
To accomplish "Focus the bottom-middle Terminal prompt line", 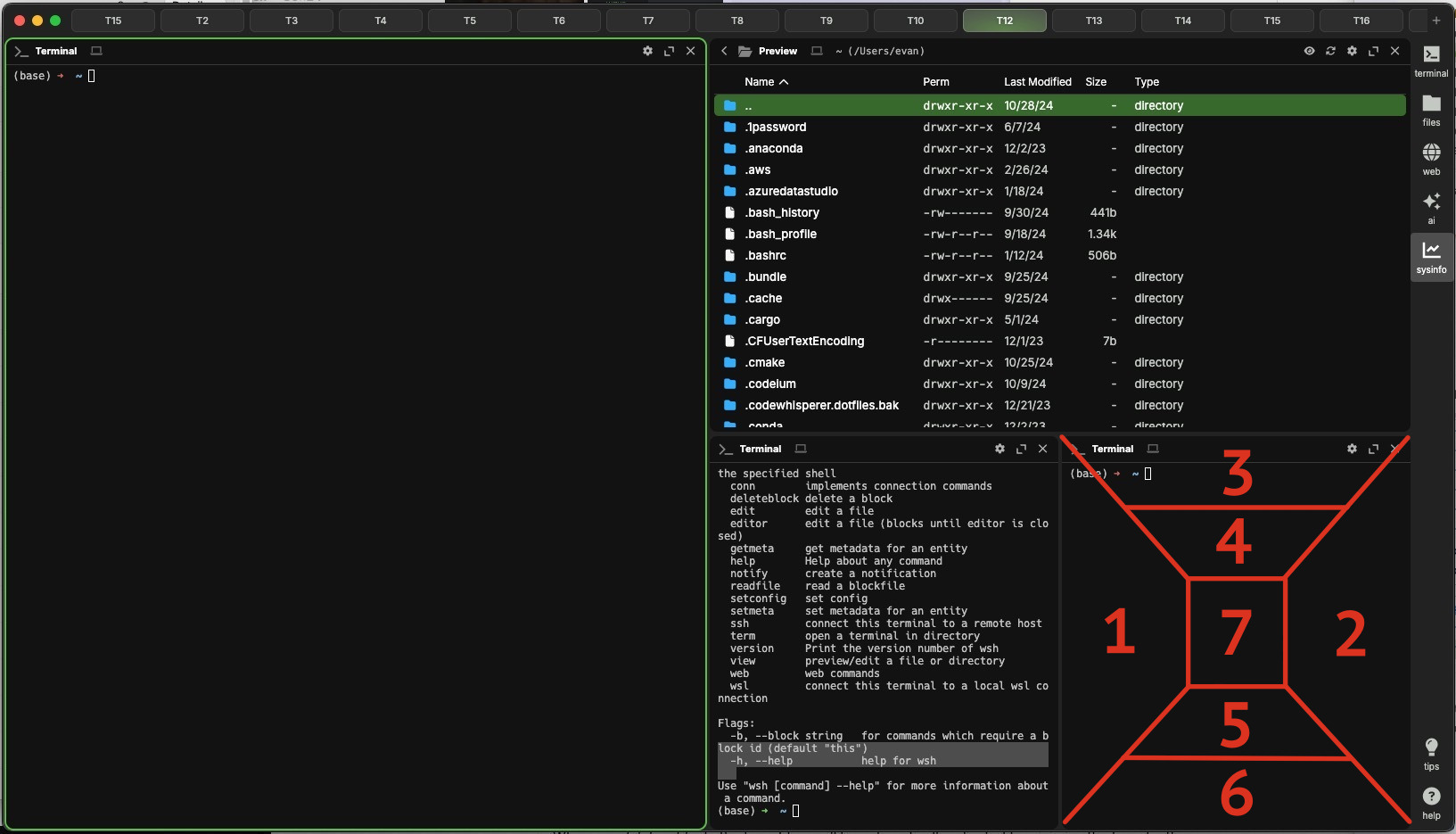I will click(x=759, y=811).
